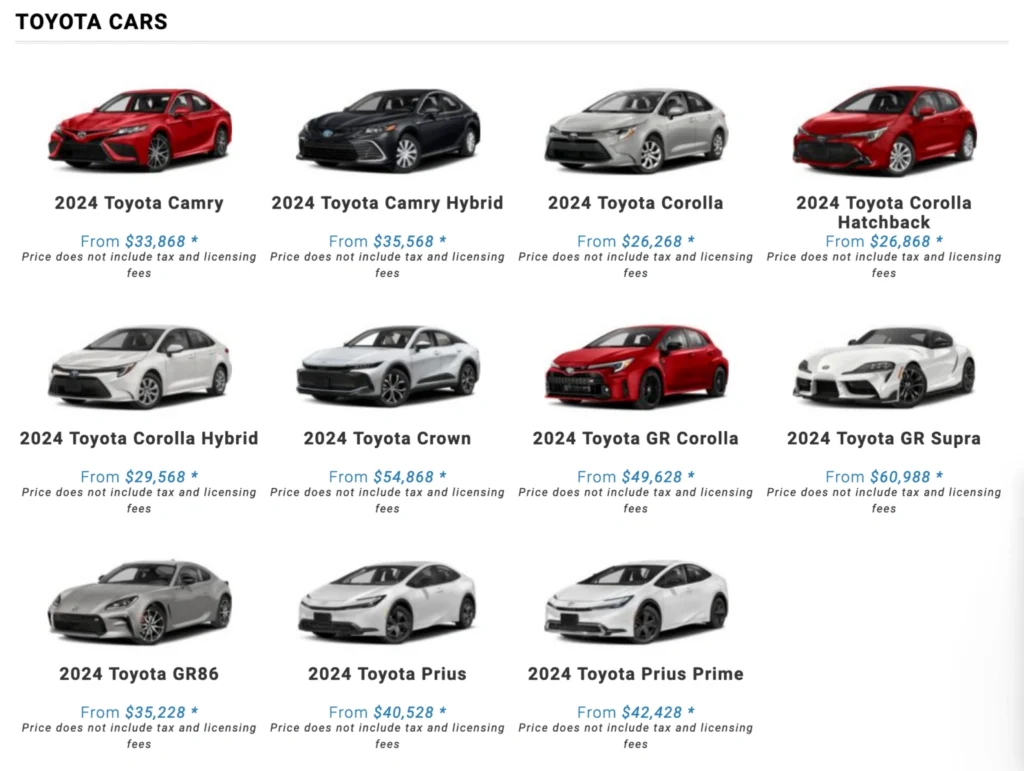Viewport: 1024px width, 771px height.
Task: Click the red Corolla Hatchback picture
Action: pyautogui.click(x=884, y=130)
